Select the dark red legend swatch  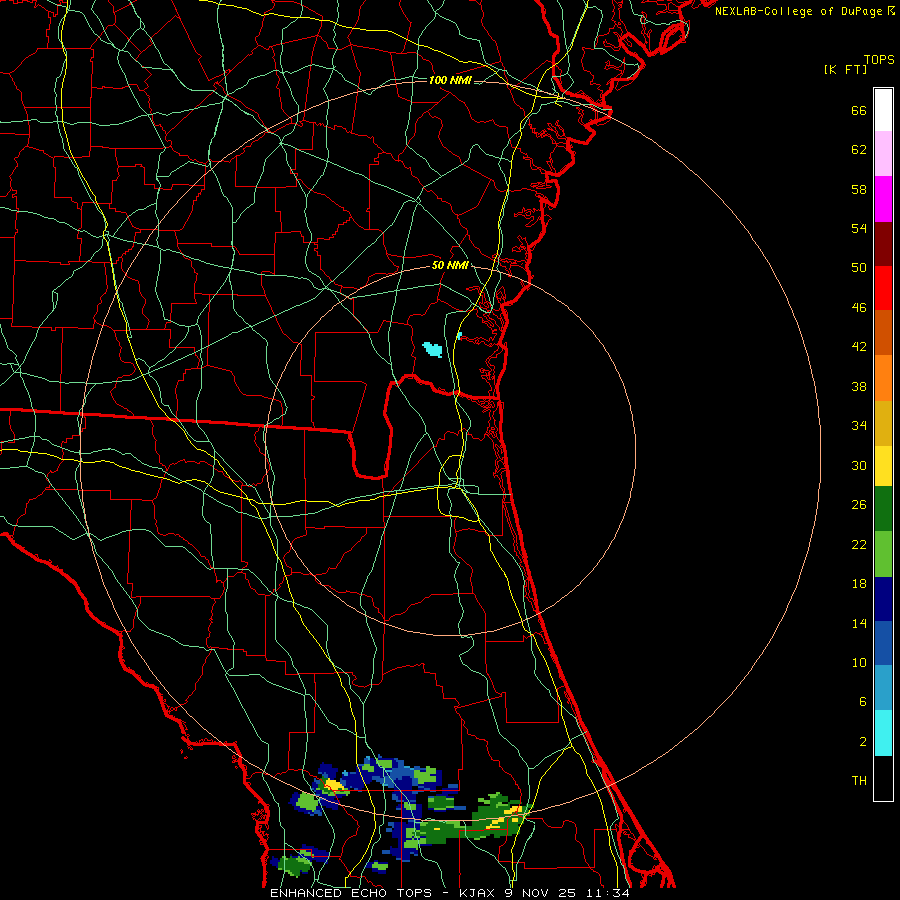click(883, 244)
